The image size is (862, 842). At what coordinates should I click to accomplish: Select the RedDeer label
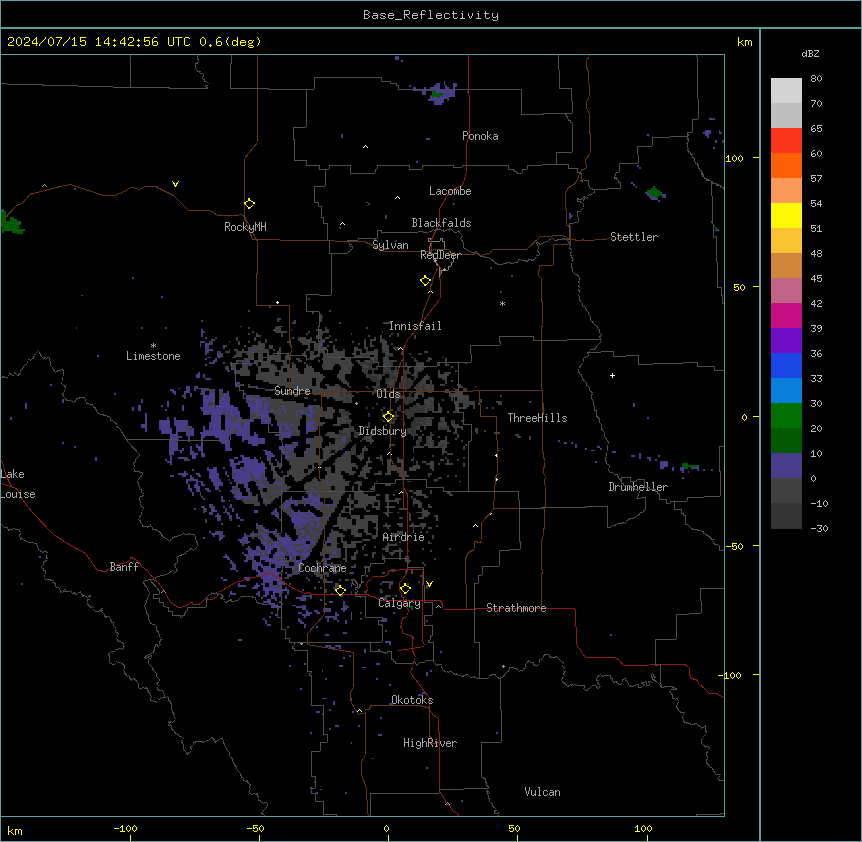pos(440,255)
